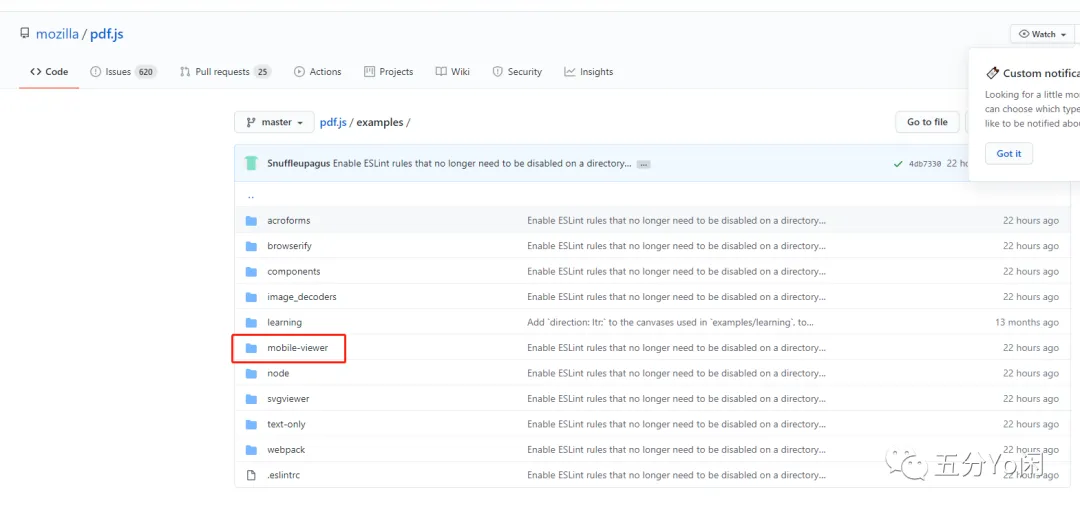Viewport: 1080px width, 512px height.
Task: Click the Issues count badge 620
Action: (x=145, y=72)
